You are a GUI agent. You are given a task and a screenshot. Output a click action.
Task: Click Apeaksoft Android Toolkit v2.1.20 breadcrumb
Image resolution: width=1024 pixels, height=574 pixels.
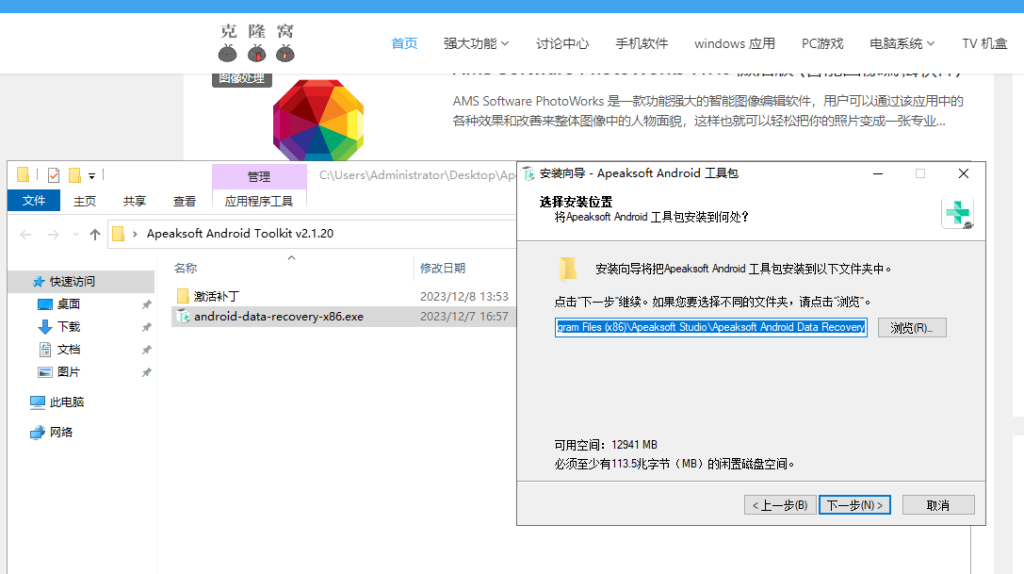point(240,234)
